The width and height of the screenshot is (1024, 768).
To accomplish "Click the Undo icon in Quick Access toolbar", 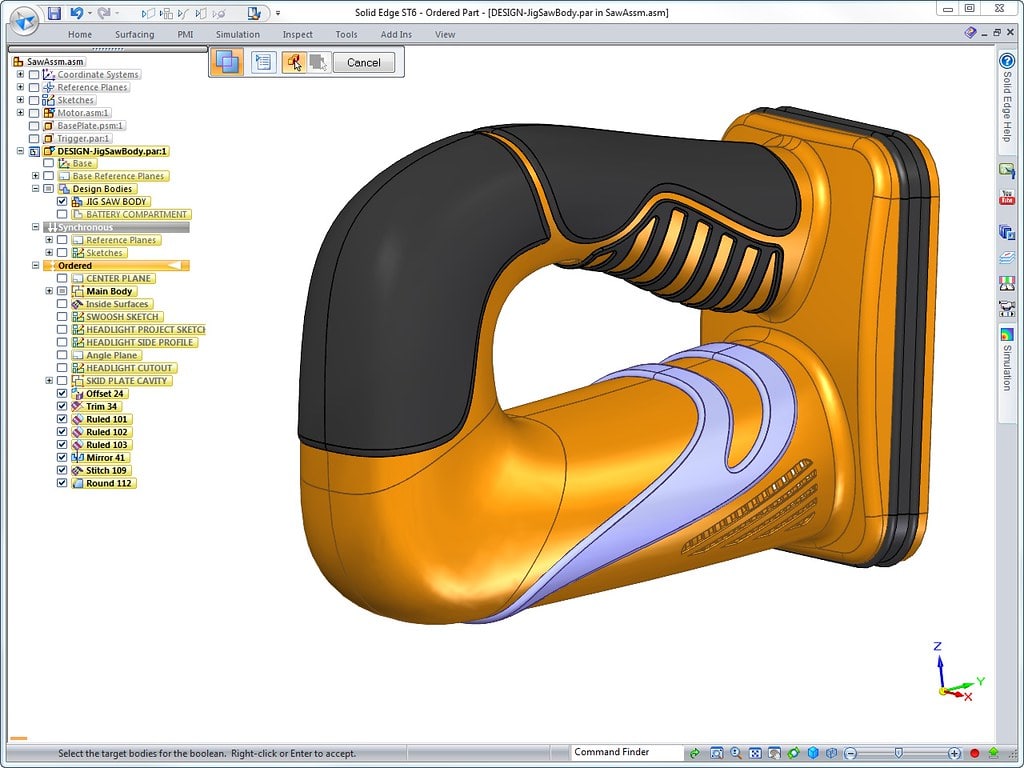I will coord(78,12).
